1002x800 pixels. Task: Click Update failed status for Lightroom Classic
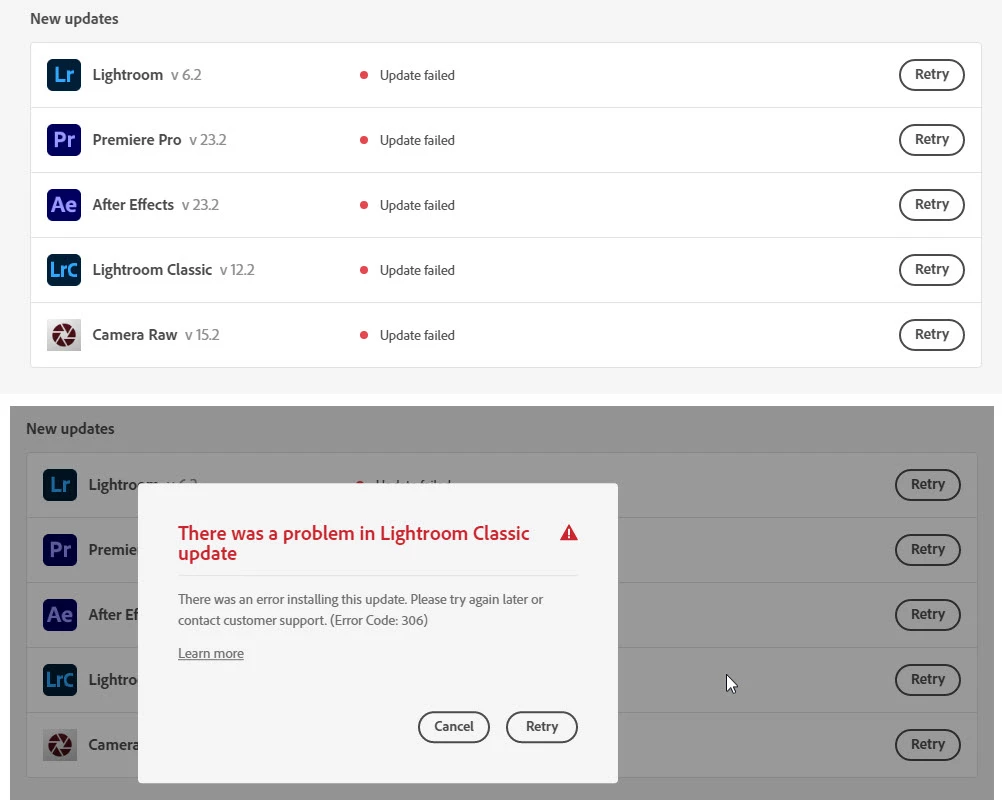click(x=417, y=270)
